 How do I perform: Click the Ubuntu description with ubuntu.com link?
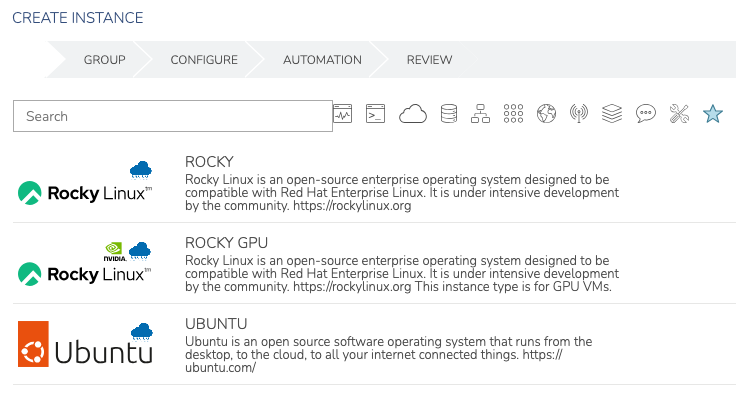(x=389, y=355)
